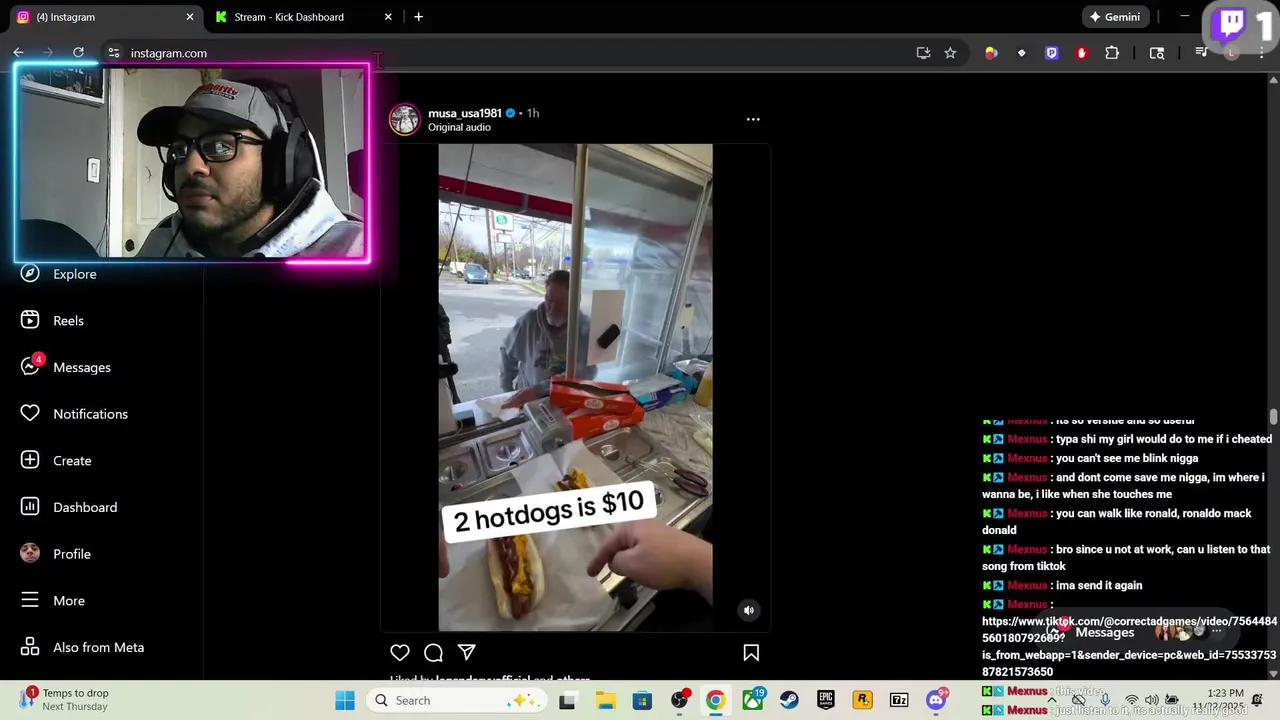1280x720 pixels.
Task: Open the More hamburger menu
Action: click(54, 601)
